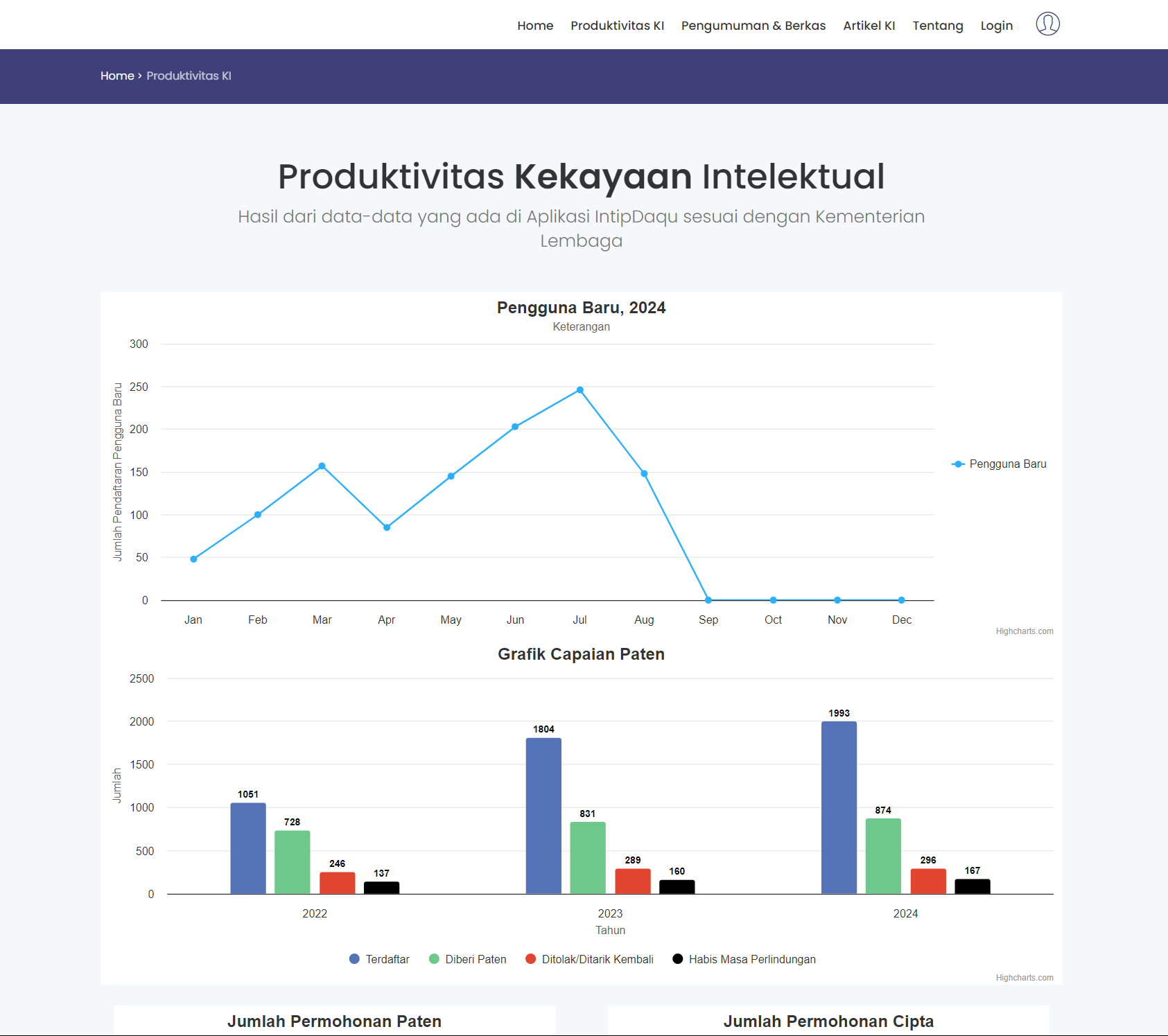Screen dimensions: 1168x1036
Task: Go to Home in navigation bar
Action: point(535,26)
